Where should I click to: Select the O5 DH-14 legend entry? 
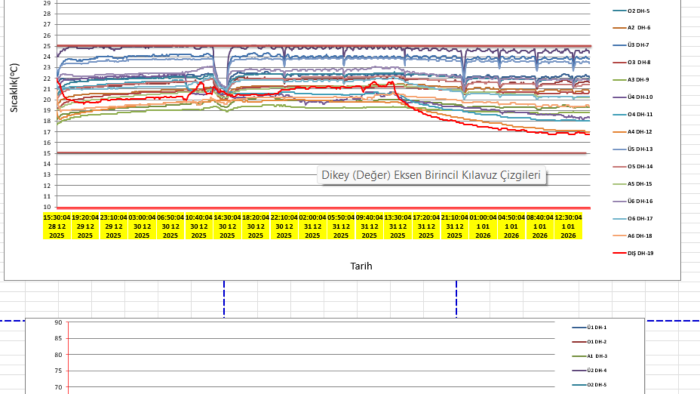coord(633,166)
